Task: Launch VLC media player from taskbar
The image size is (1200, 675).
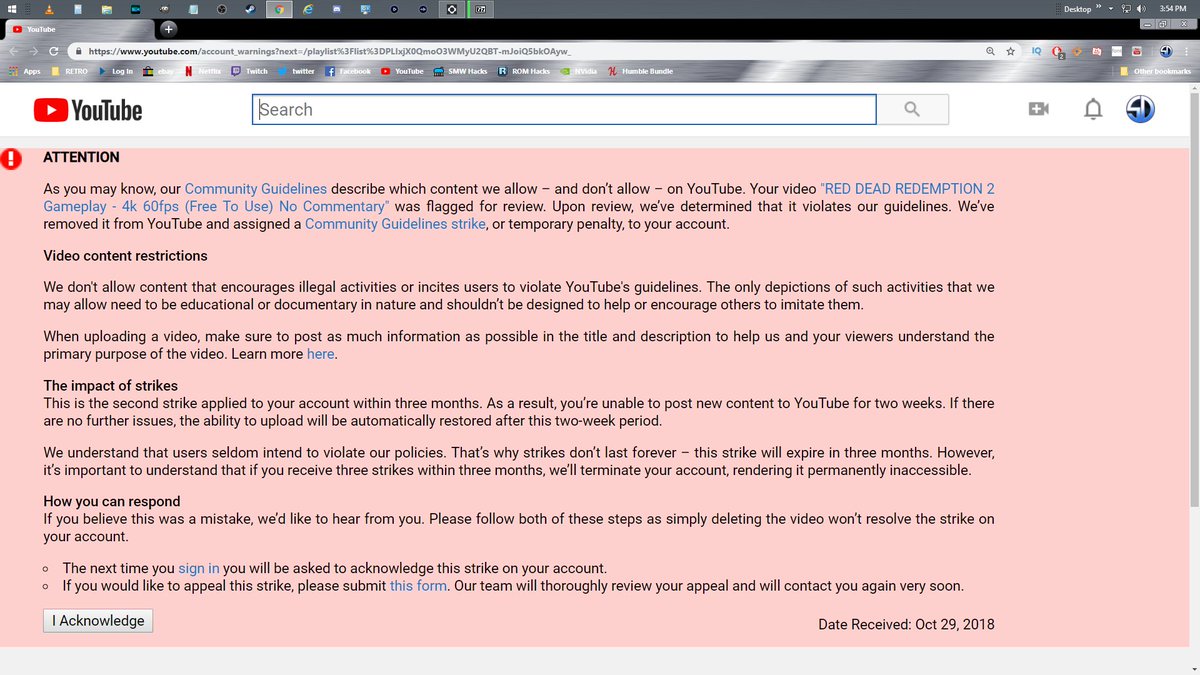Action: coord(50,9)
